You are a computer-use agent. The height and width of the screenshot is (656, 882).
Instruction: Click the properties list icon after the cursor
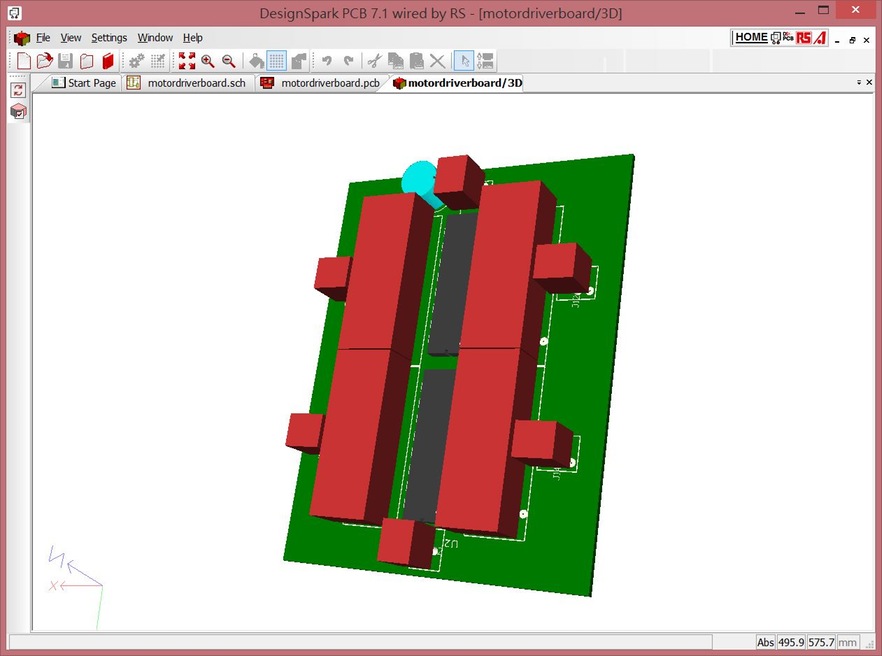485,61
